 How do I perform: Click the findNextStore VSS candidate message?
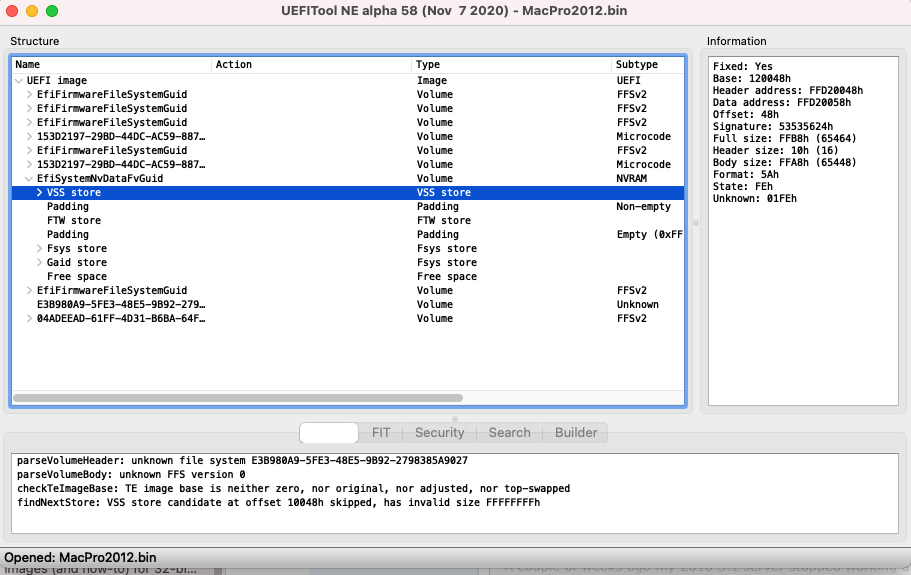coord(278,502)
